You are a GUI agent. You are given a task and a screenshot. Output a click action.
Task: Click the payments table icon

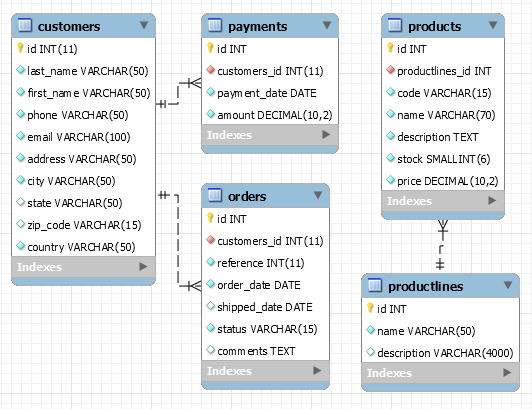215,25
